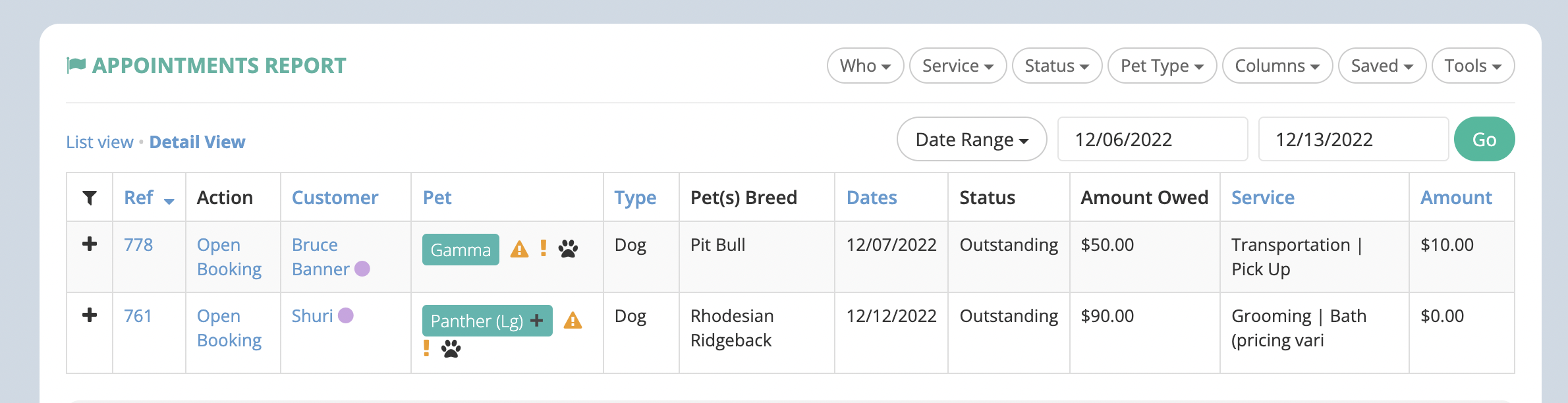1568x403 pixels.
Task: Click purple dot next to Bruce Banner
Action: coord(362,269)
